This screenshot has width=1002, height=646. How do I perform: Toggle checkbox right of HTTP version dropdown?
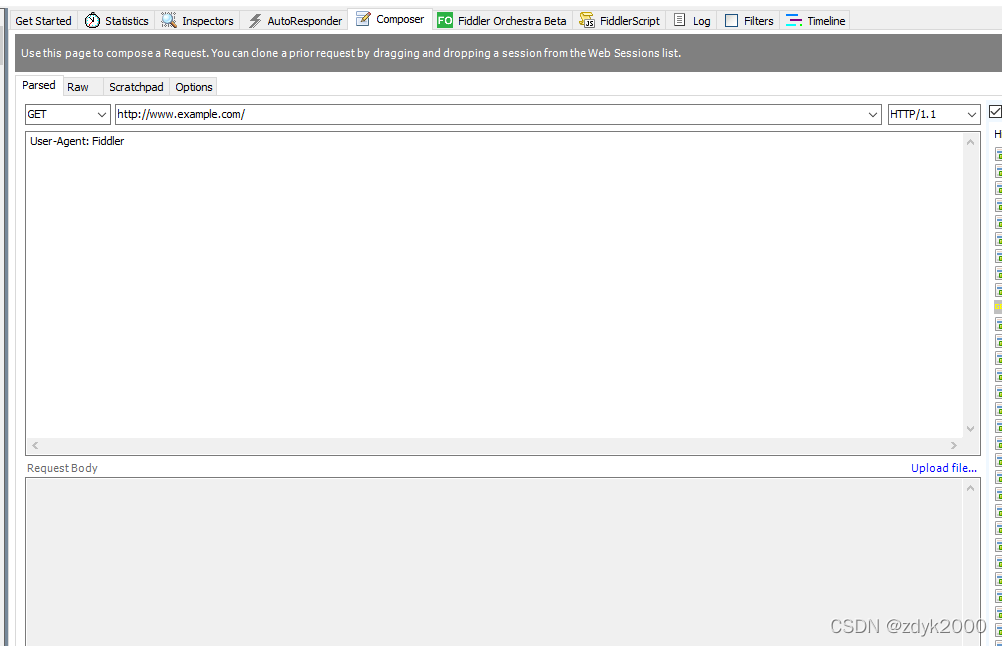pos(995,112)
